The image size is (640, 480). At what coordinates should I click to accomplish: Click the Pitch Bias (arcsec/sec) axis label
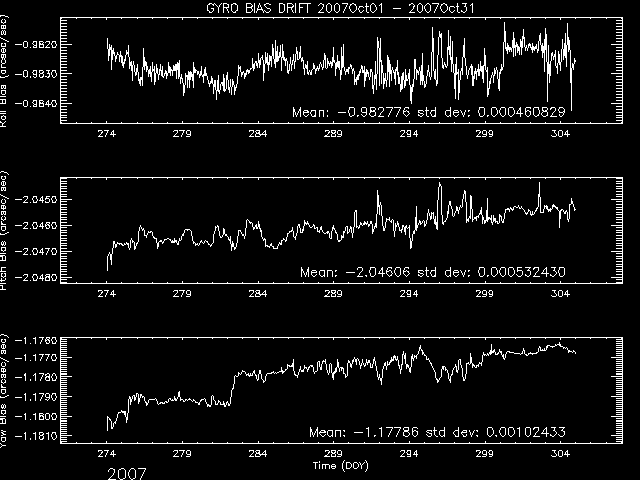tap(4, 231)
